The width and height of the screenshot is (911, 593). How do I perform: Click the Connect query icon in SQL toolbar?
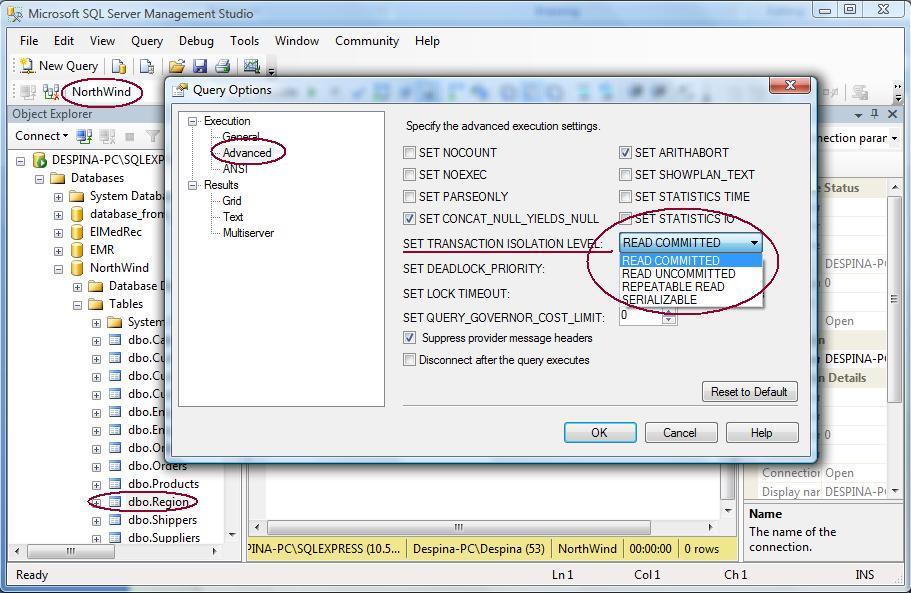tap(28, 92)
